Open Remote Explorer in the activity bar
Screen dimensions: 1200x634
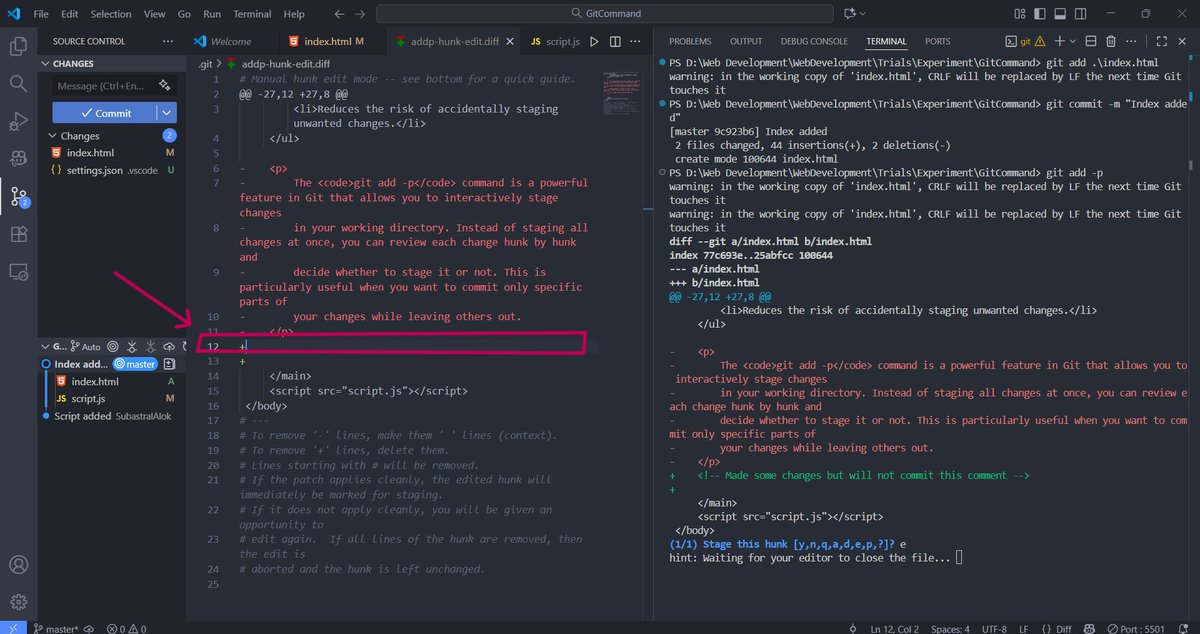pyautogui.click(x=18, y=271)
